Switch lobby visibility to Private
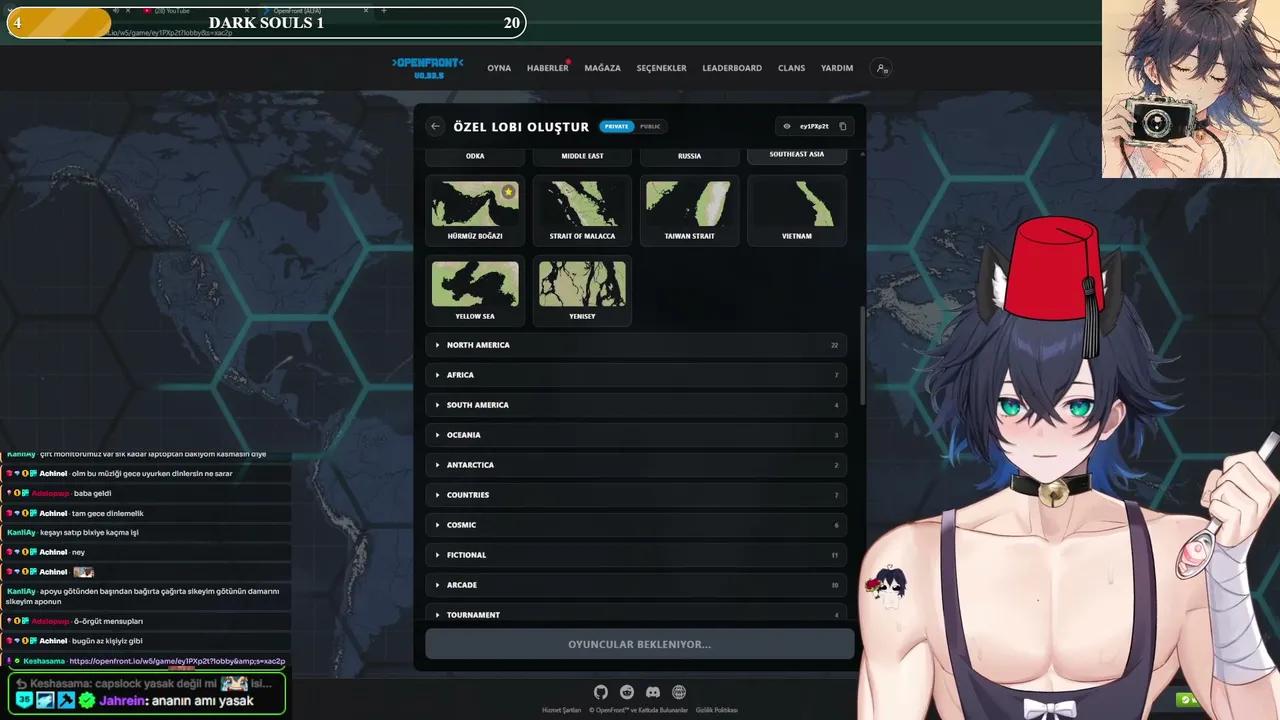 (x=617, y=126)
